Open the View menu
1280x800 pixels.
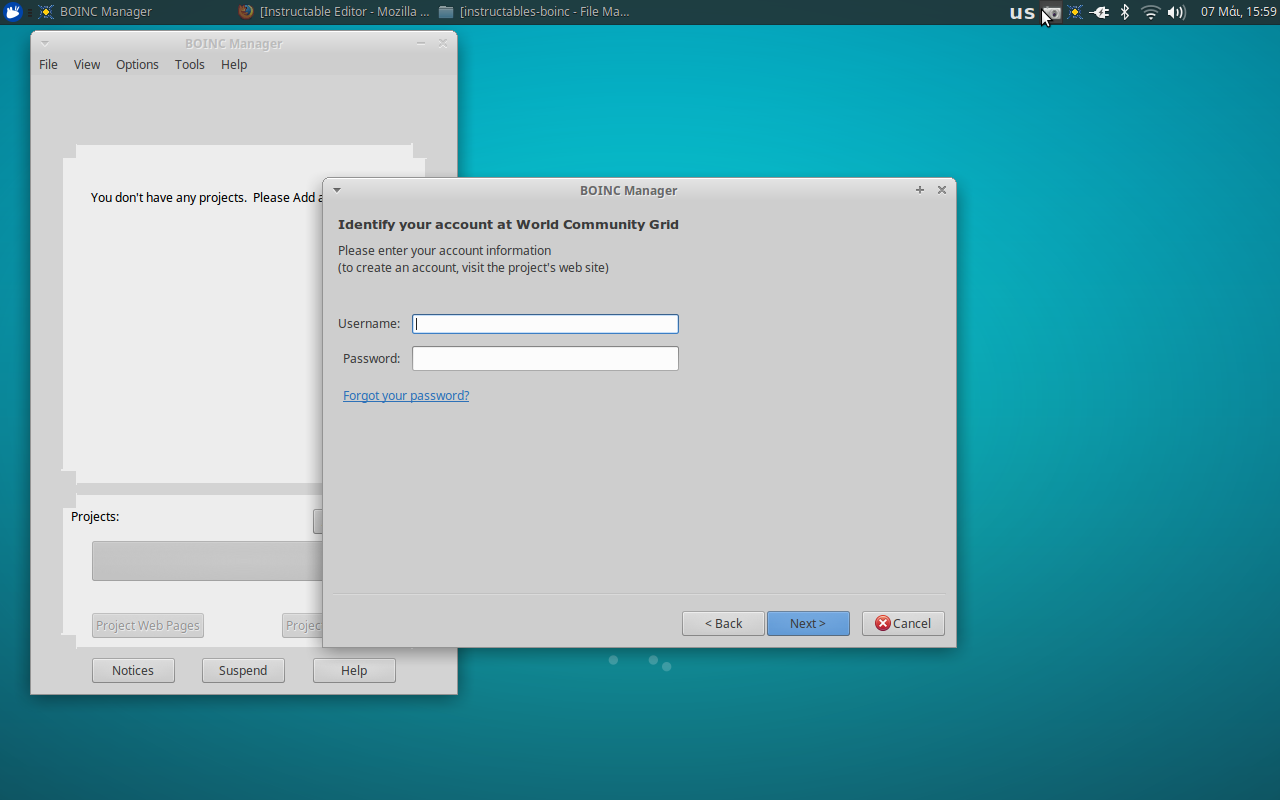pos(87,64)
